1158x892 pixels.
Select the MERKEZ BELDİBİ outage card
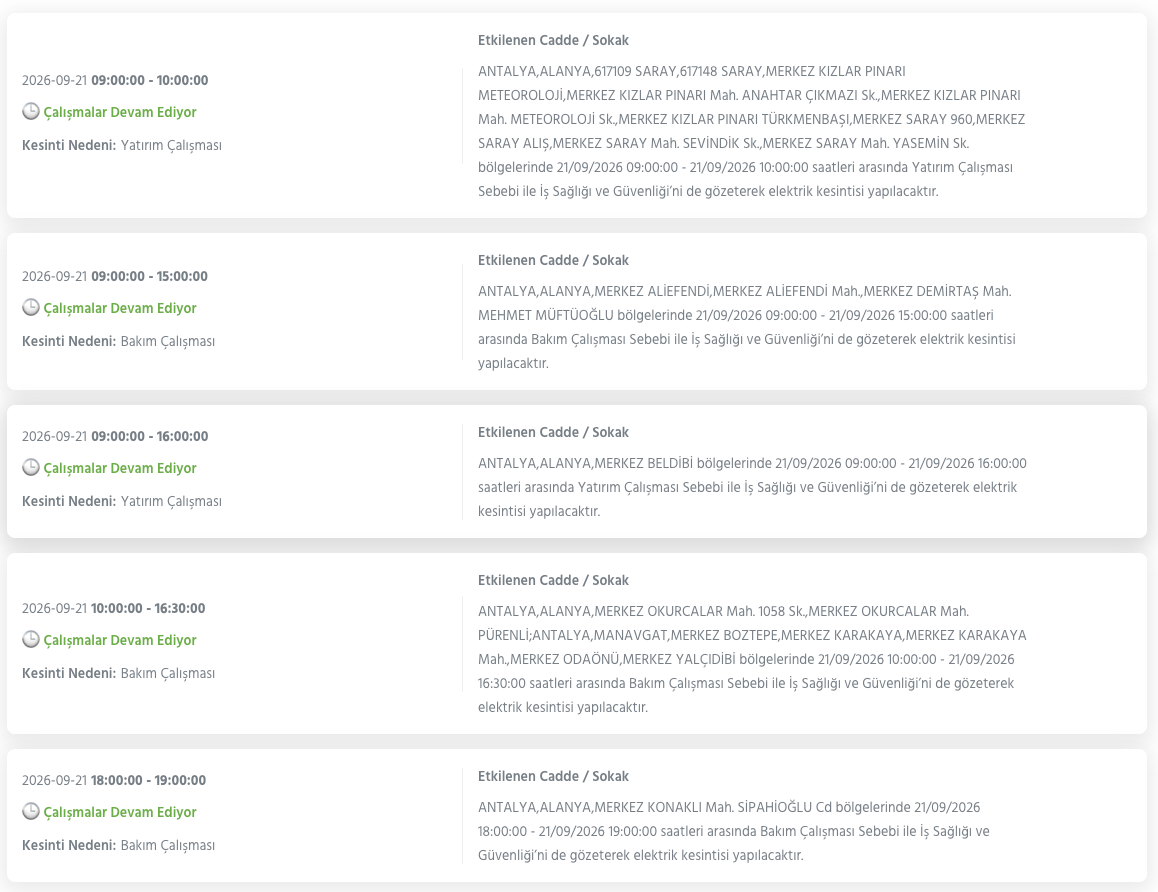pos(577,471)
